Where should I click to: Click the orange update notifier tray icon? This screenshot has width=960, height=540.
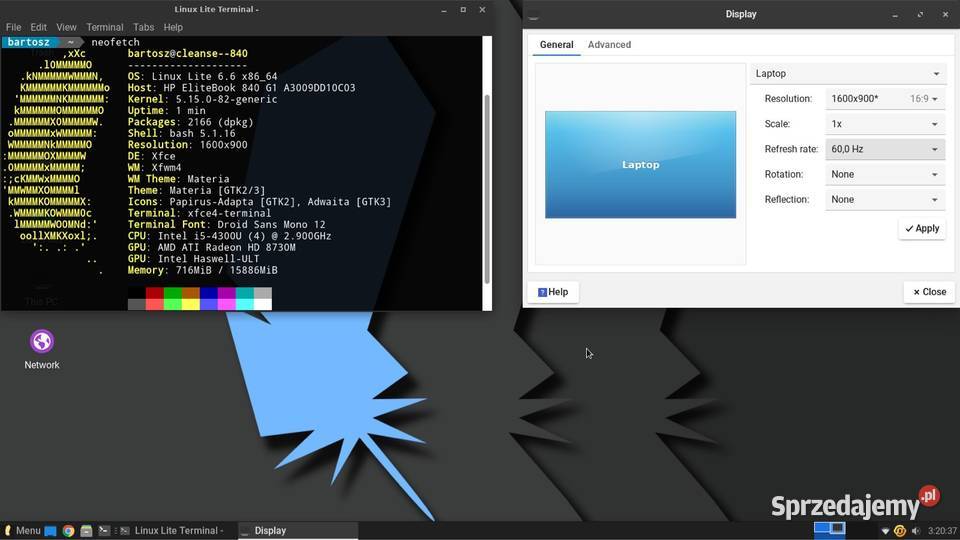tap(900, 531)
